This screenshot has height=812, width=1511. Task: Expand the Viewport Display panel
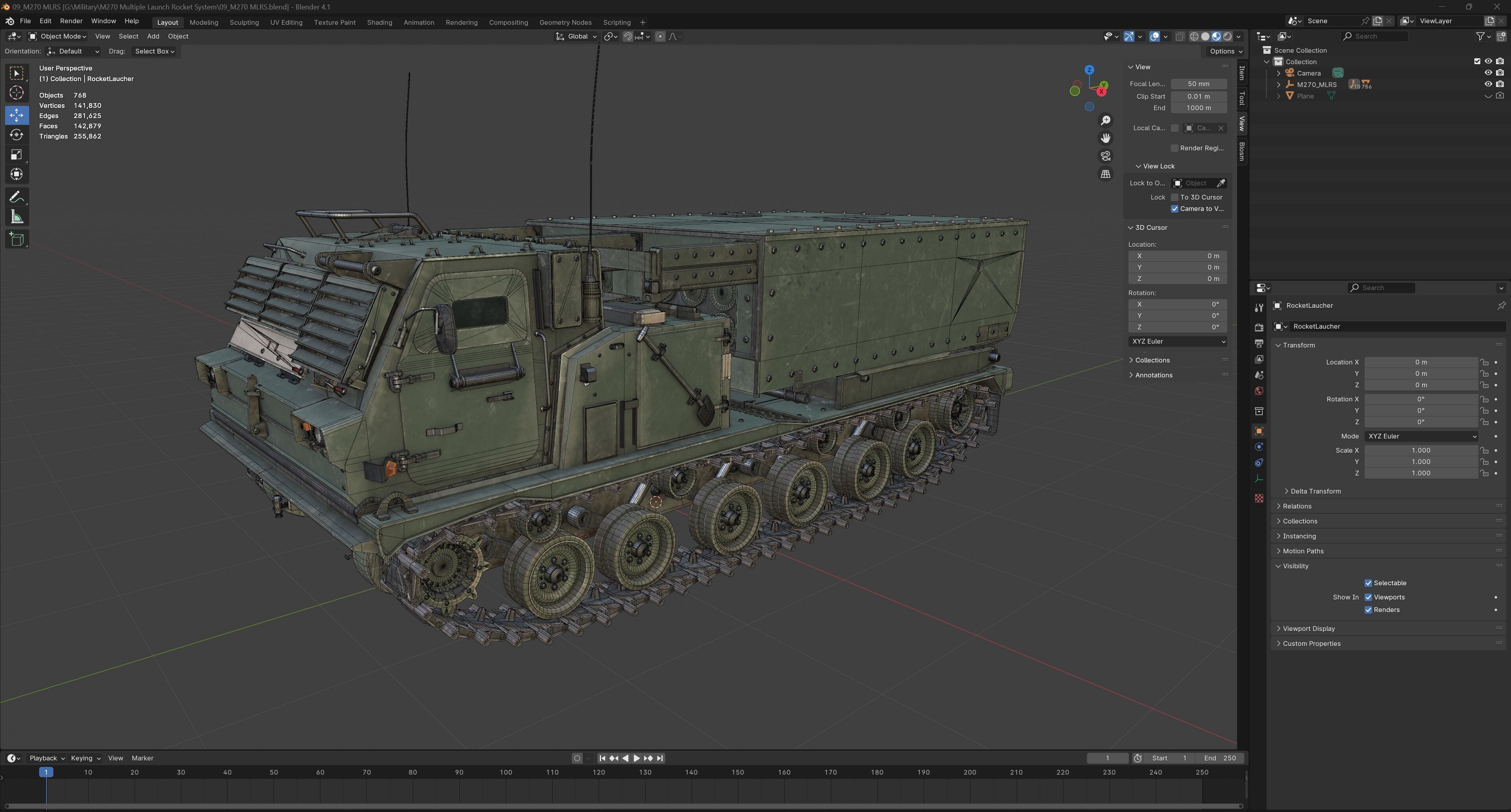click(1309, 628)
